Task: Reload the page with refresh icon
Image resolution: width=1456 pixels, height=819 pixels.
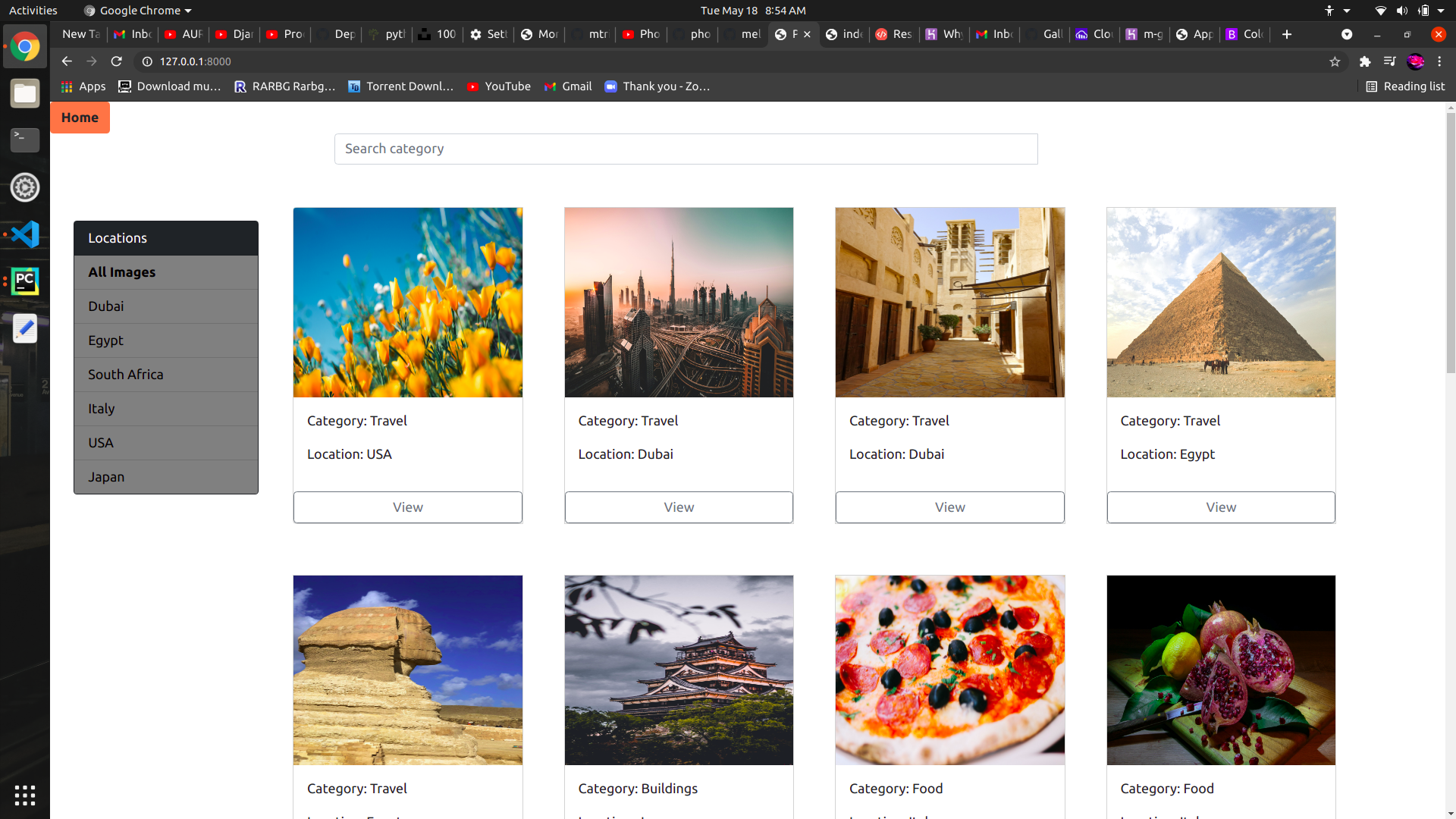Action: point(116,61)
